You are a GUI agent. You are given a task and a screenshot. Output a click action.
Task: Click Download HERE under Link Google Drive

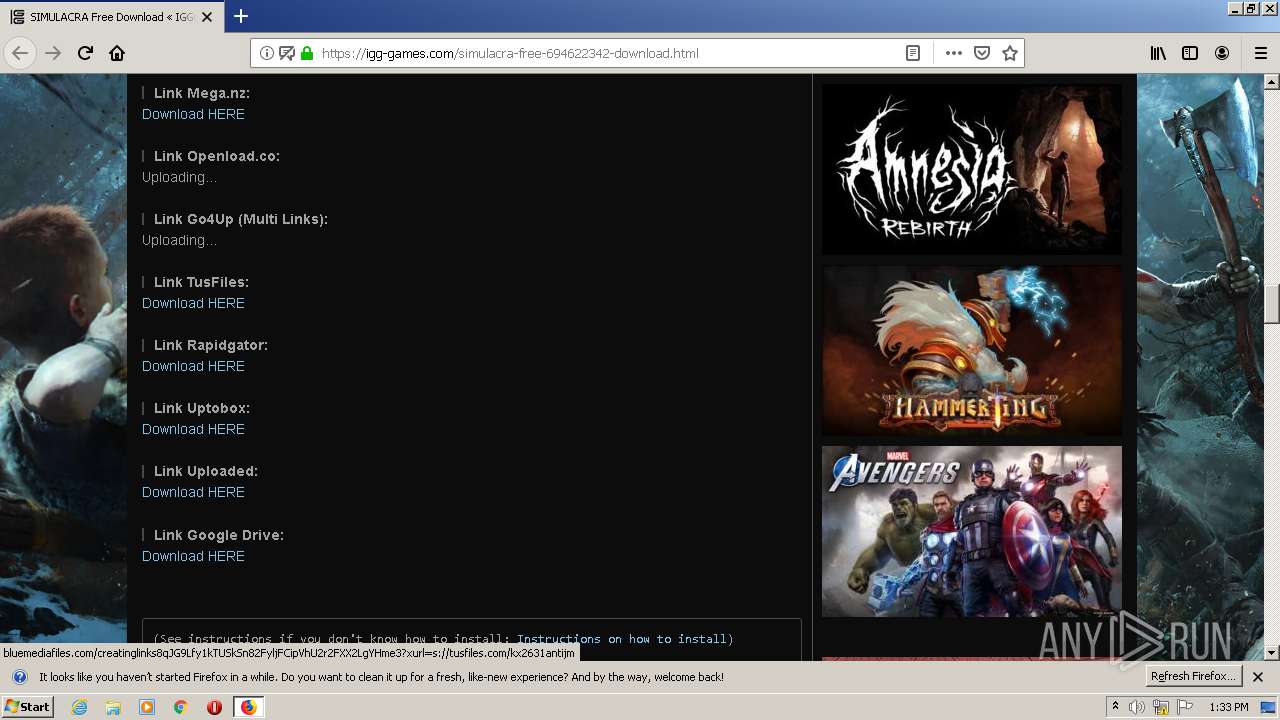pyautogui.click(x=193, y=556)
